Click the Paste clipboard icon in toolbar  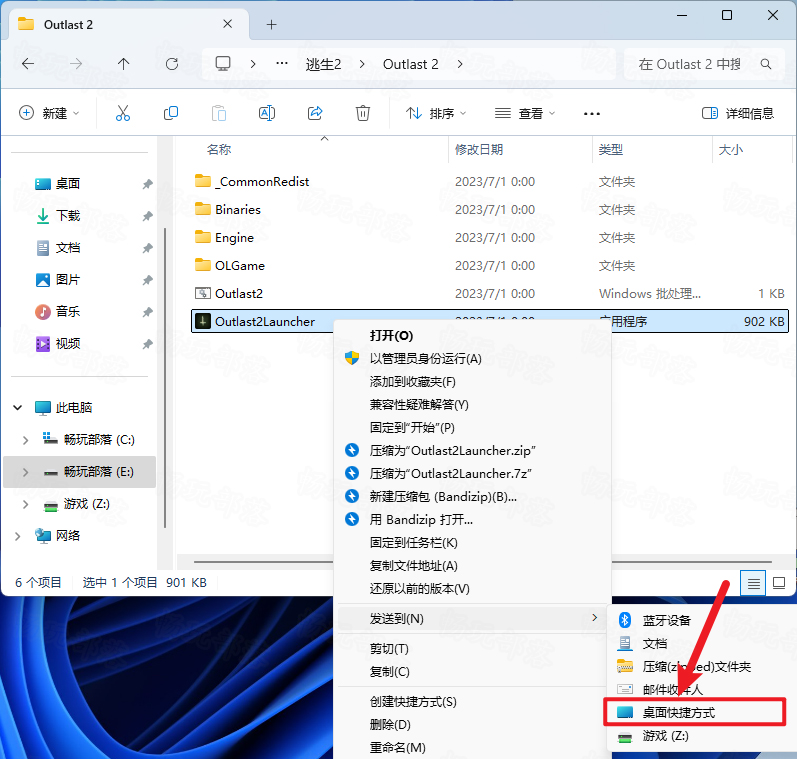point(219,113)
